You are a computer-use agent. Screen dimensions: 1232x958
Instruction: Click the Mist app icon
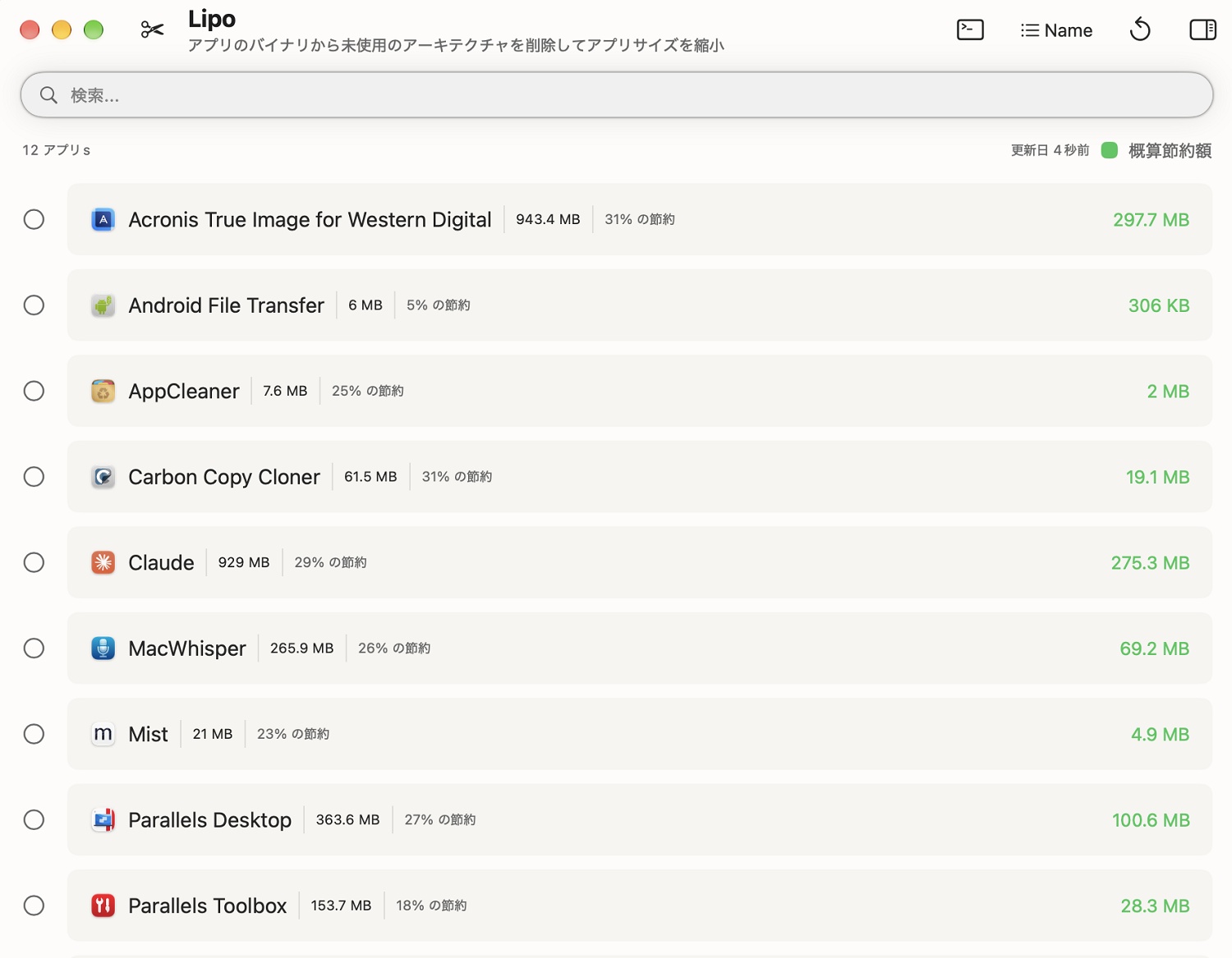(x=103, y=734)
